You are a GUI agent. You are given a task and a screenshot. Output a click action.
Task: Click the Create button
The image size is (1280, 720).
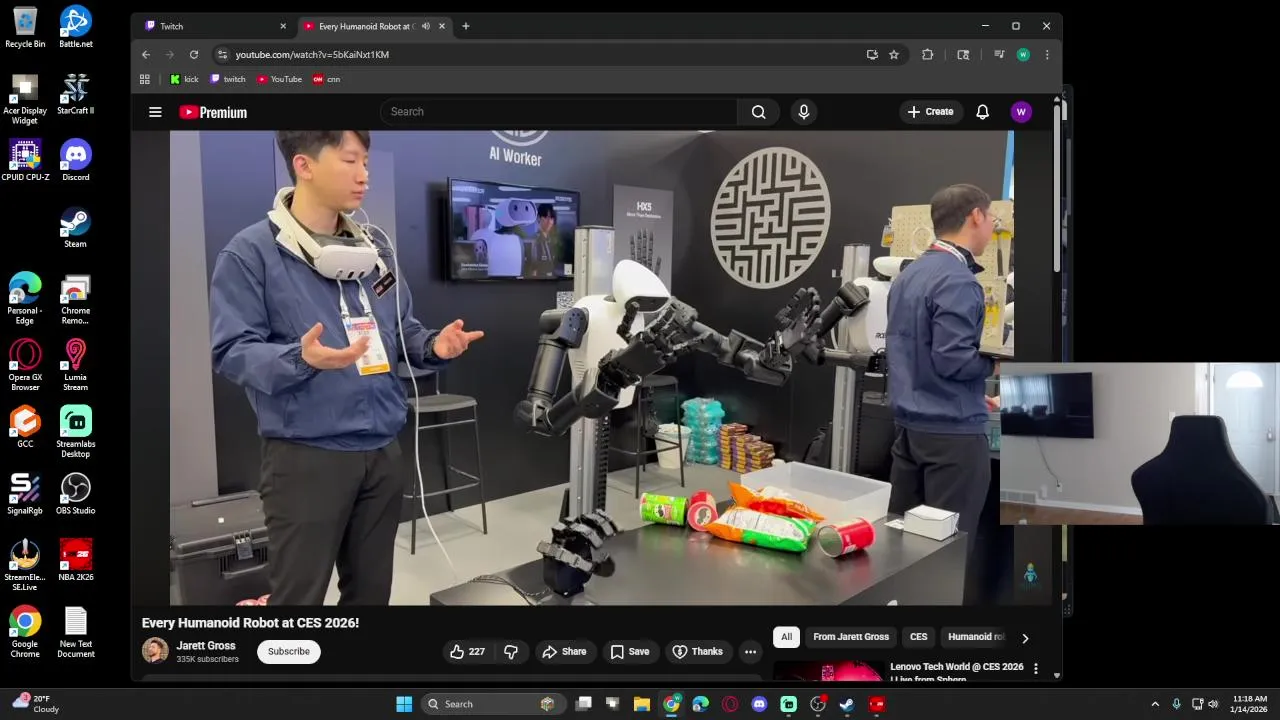click(x=930, y=112)
